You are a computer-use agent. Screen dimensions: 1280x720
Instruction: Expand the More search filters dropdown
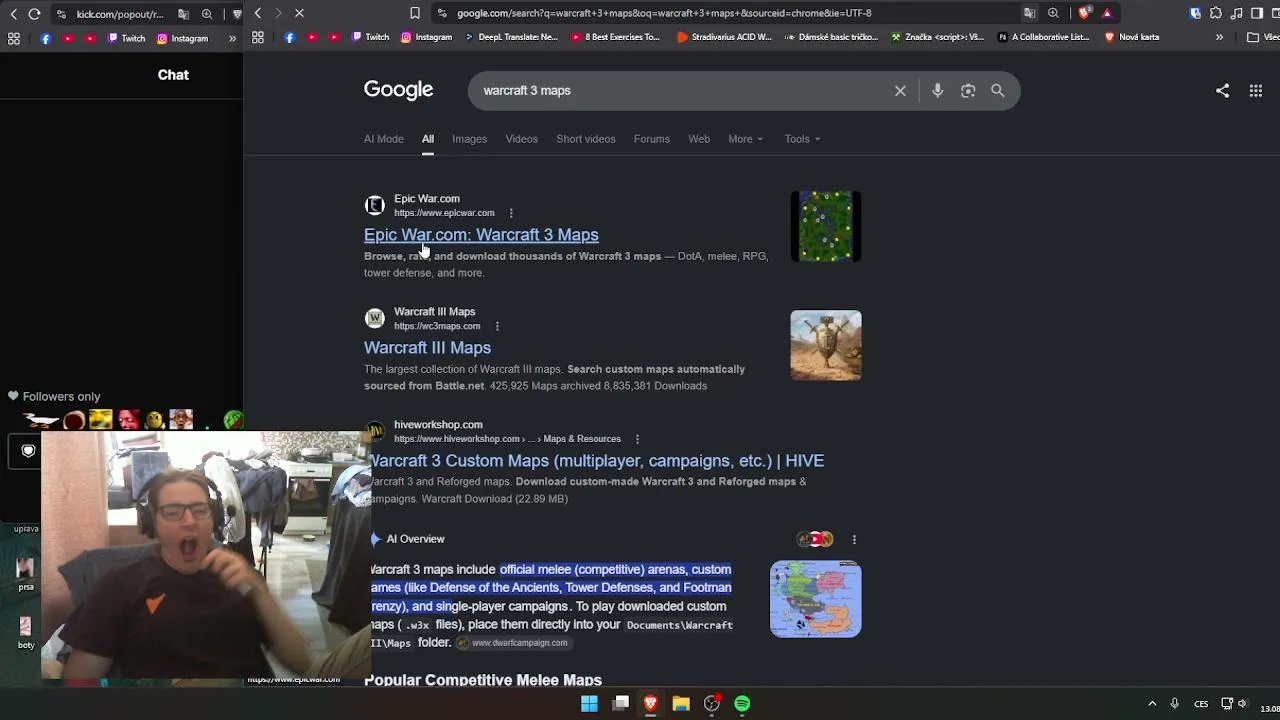[x=746, y=139]
